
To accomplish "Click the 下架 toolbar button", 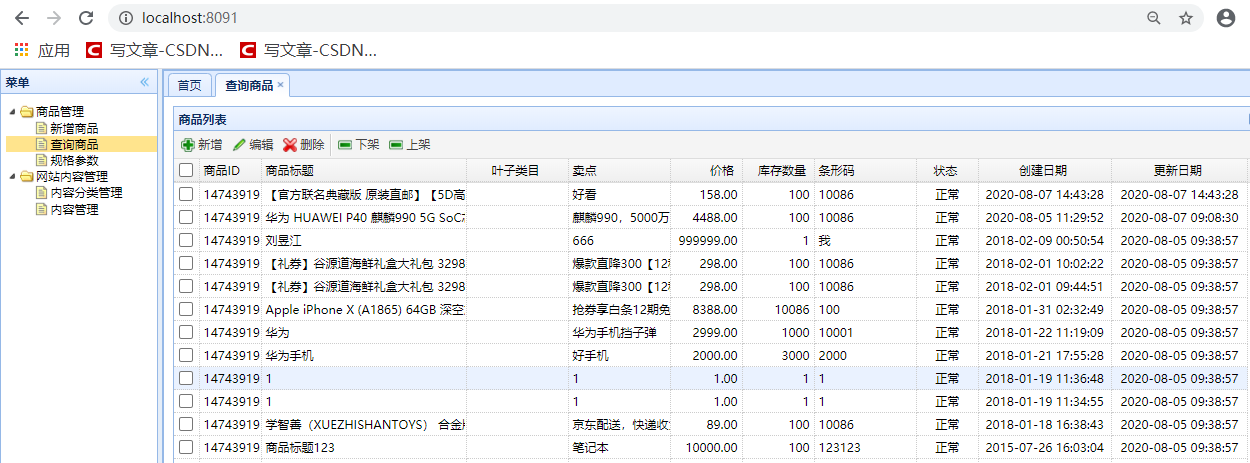I will 359,145.
